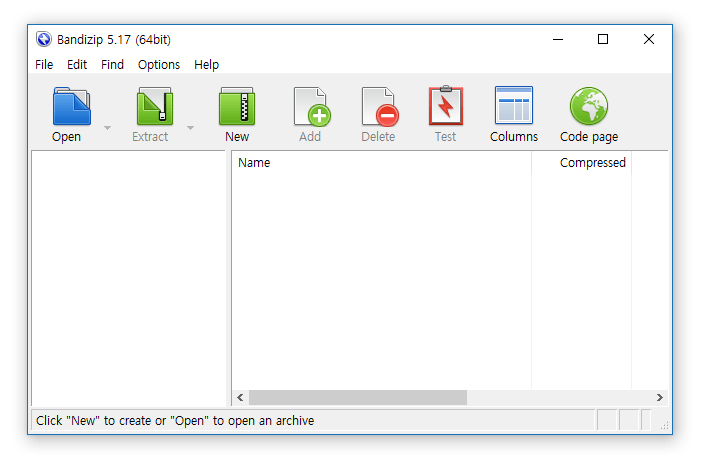This screenshot has height=462, width=711.
Task: Click the Test archive icon
Action: [446, 105]
